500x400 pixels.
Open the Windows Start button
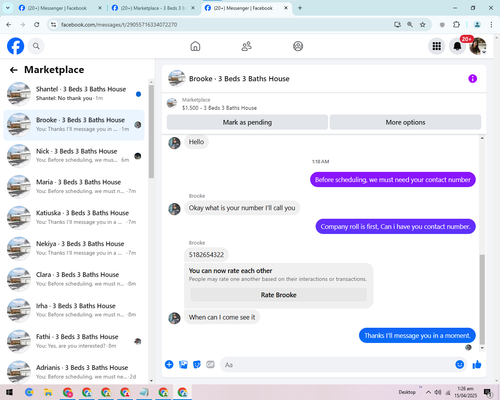click(x=9, y=392)
